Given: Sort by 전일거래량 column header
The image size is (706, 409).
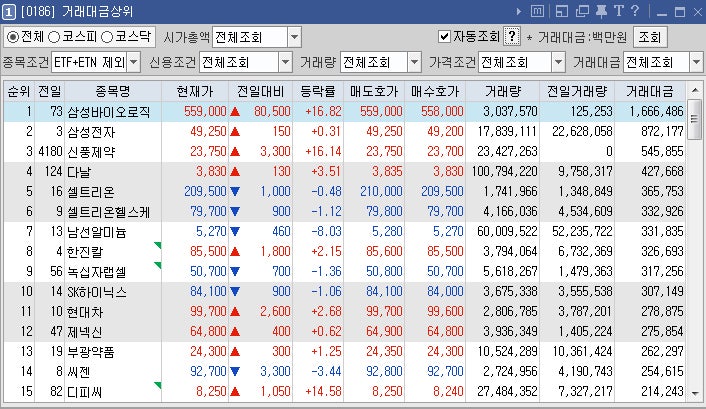Looking at the screenshot, I should pos(577,91).
